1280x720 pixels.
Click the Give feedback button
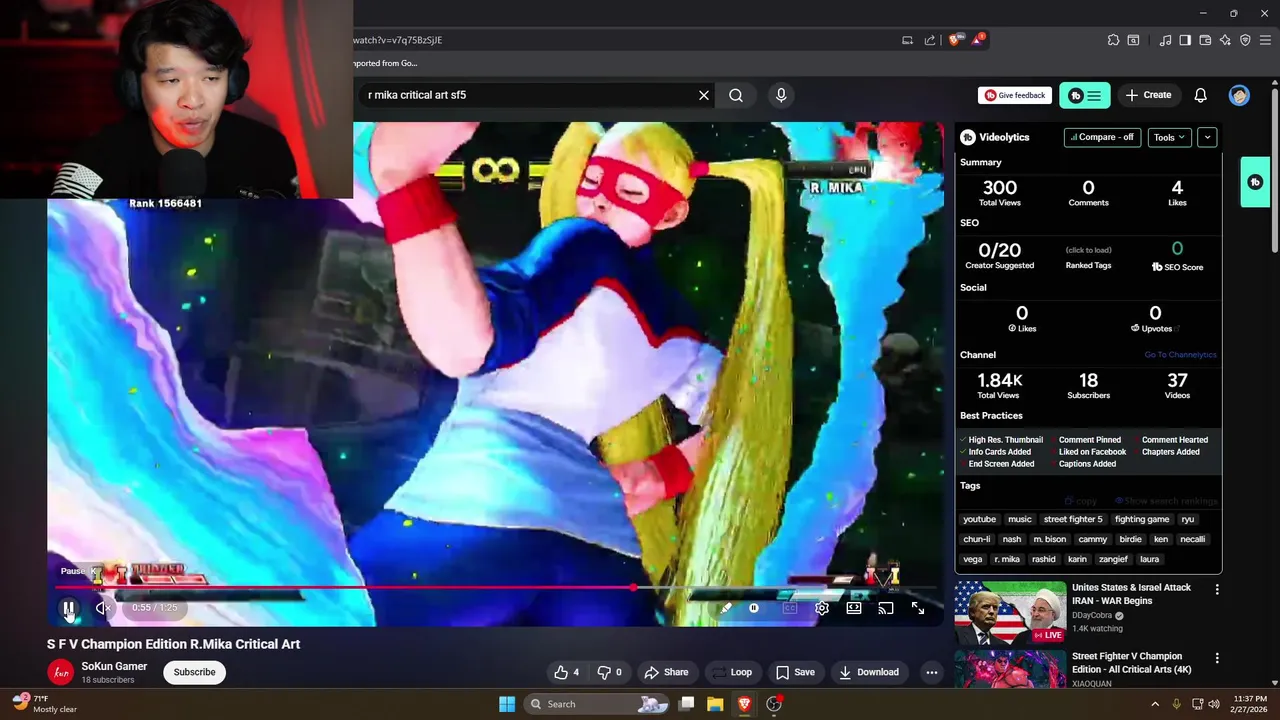(1015, 95)
